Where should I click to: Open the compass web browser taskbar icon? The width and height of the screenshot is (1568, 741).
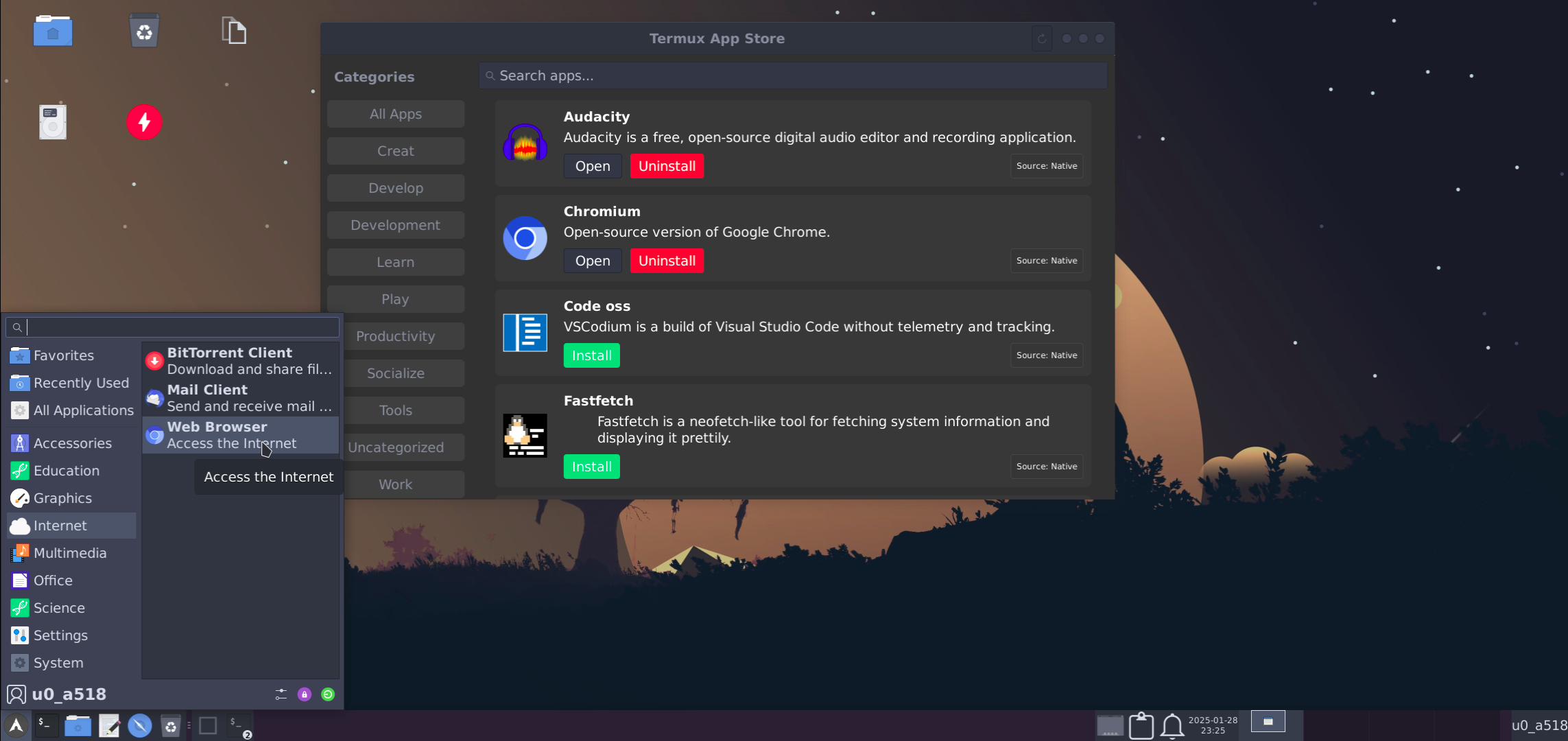(x=140, y=725)
